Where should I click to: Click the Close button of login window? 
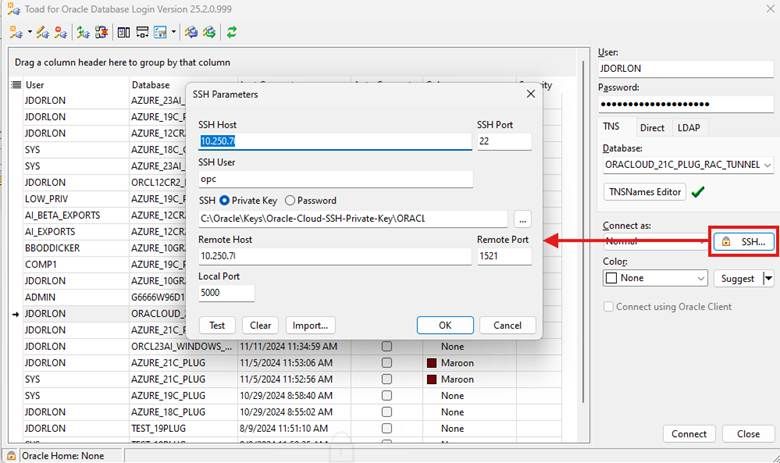coord(748,434)
